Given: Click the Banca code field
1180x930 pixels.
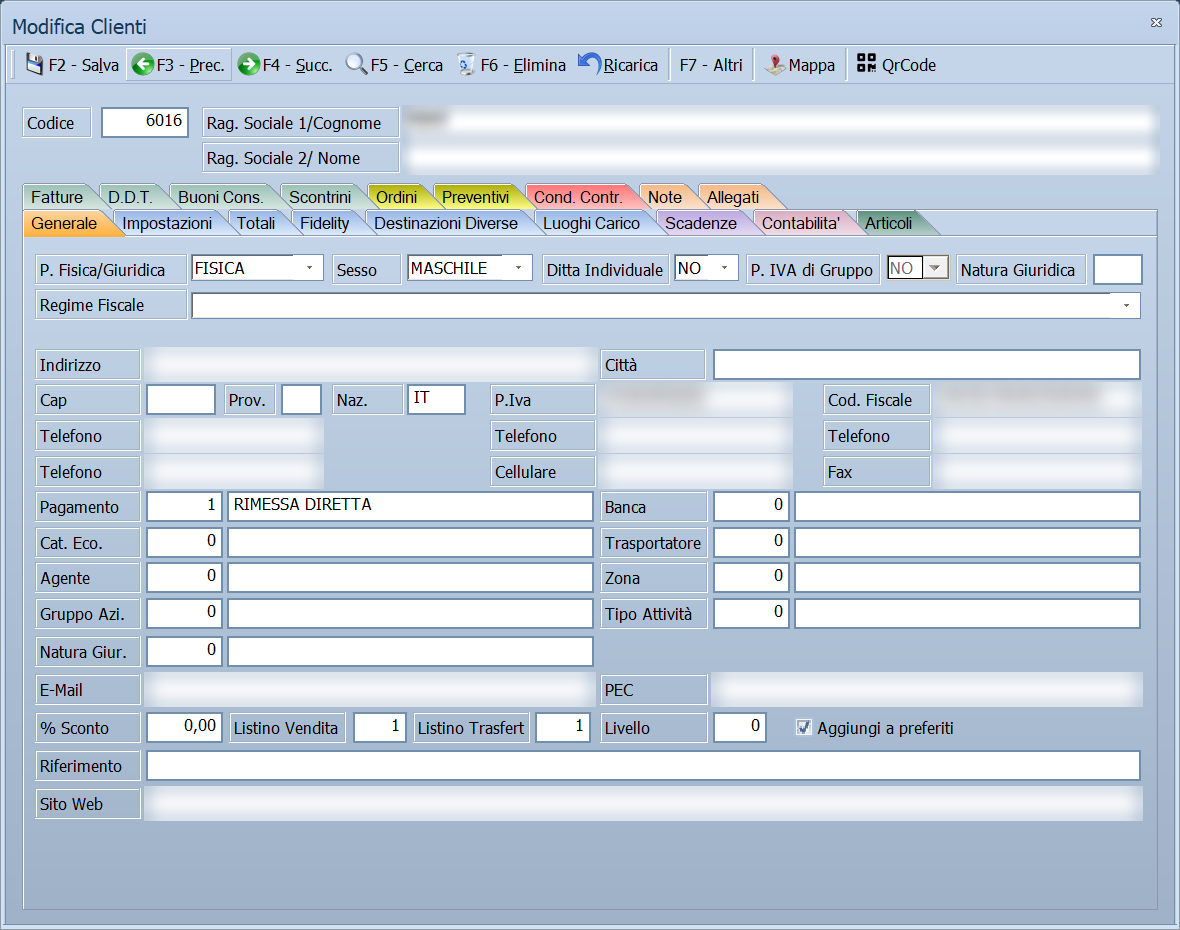Looking at the screenshot, I should point(751,506).
